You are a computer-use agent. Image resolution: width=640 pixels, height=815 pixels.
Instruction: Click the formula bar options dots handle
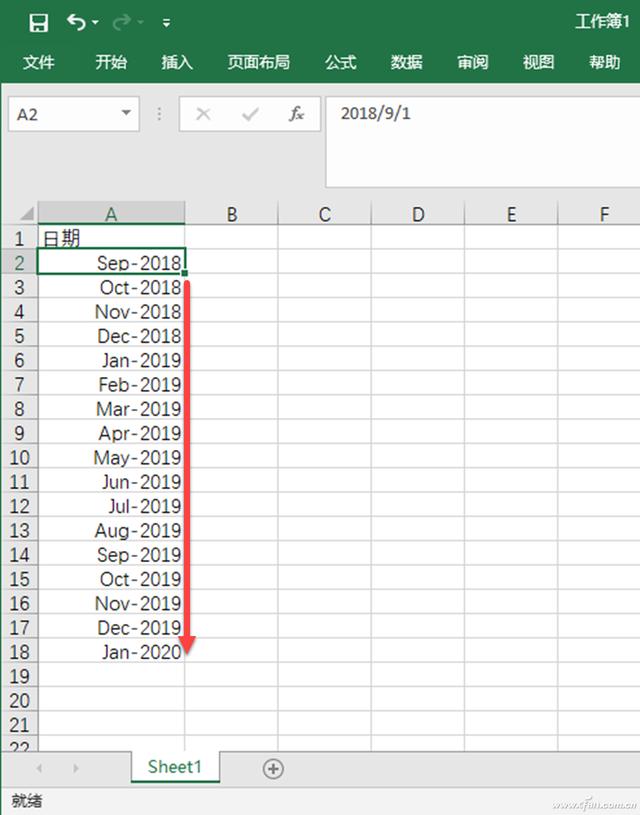(x=159, y=113)
